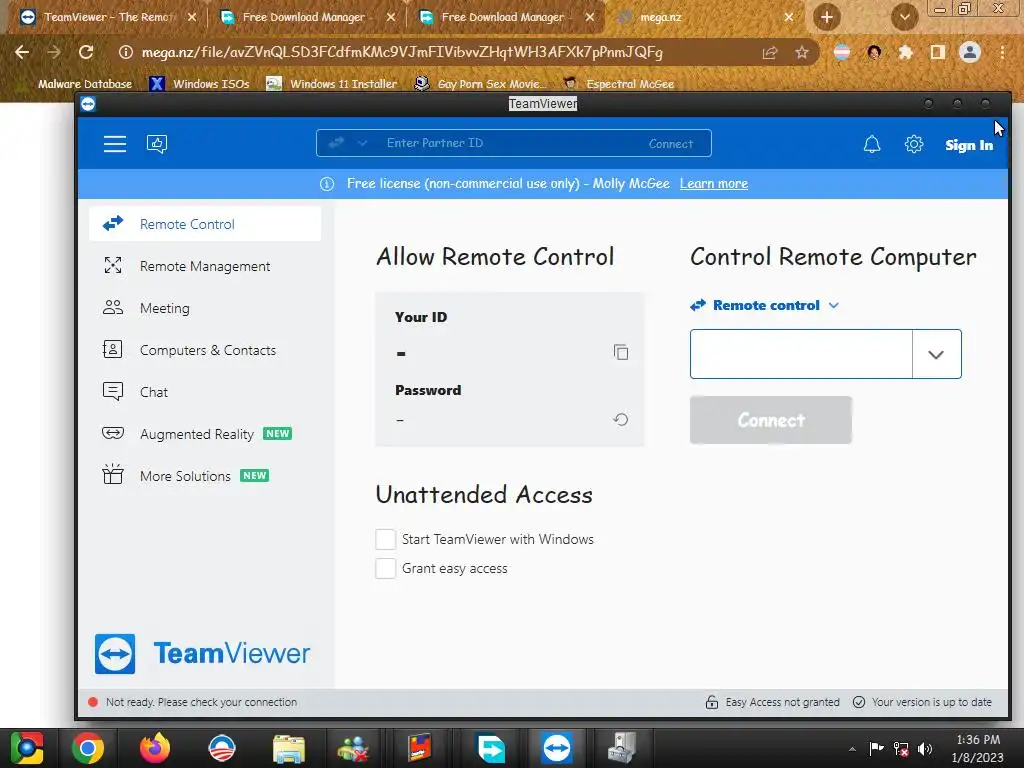
Task: Open Chrome side panel icon
Action: coord(937,53)
